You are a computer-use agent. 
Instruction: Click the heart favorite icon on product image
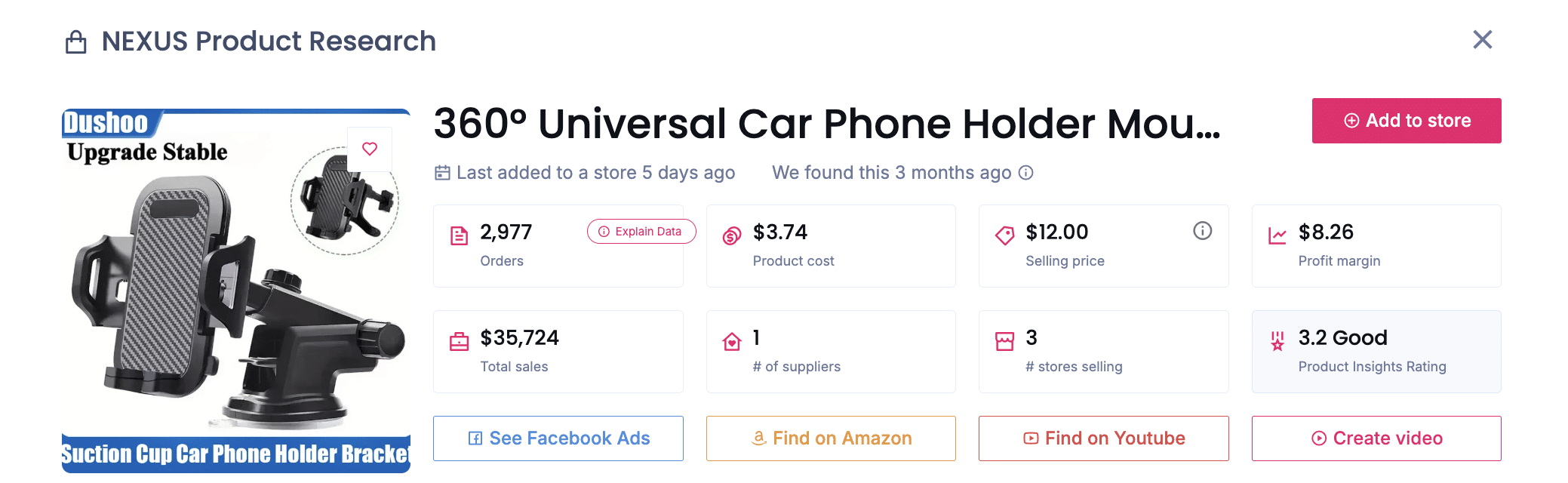370,149
